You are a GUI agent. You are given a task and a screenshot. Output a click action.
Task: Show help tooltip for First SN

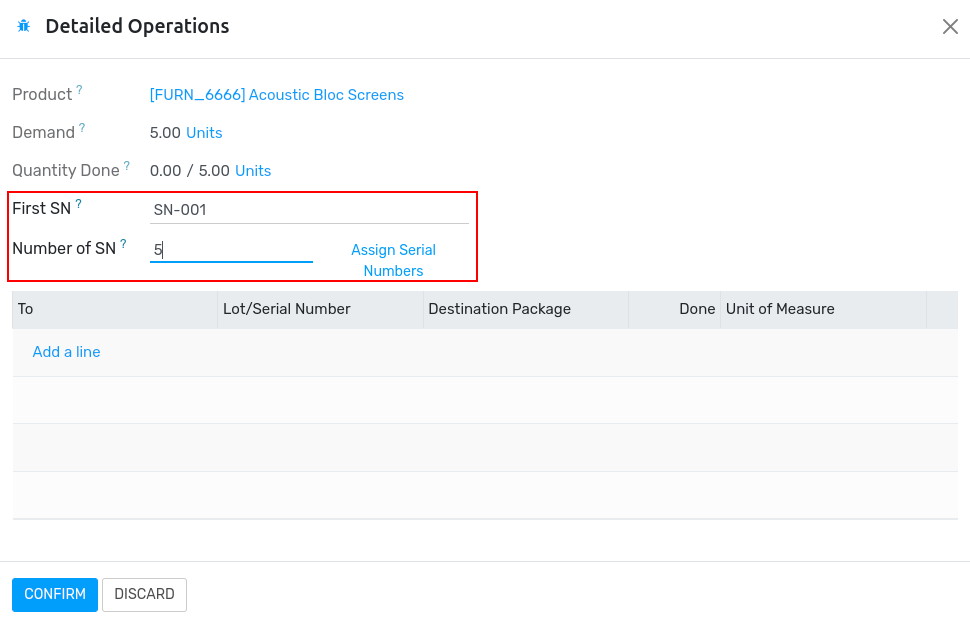coord(79,204)
